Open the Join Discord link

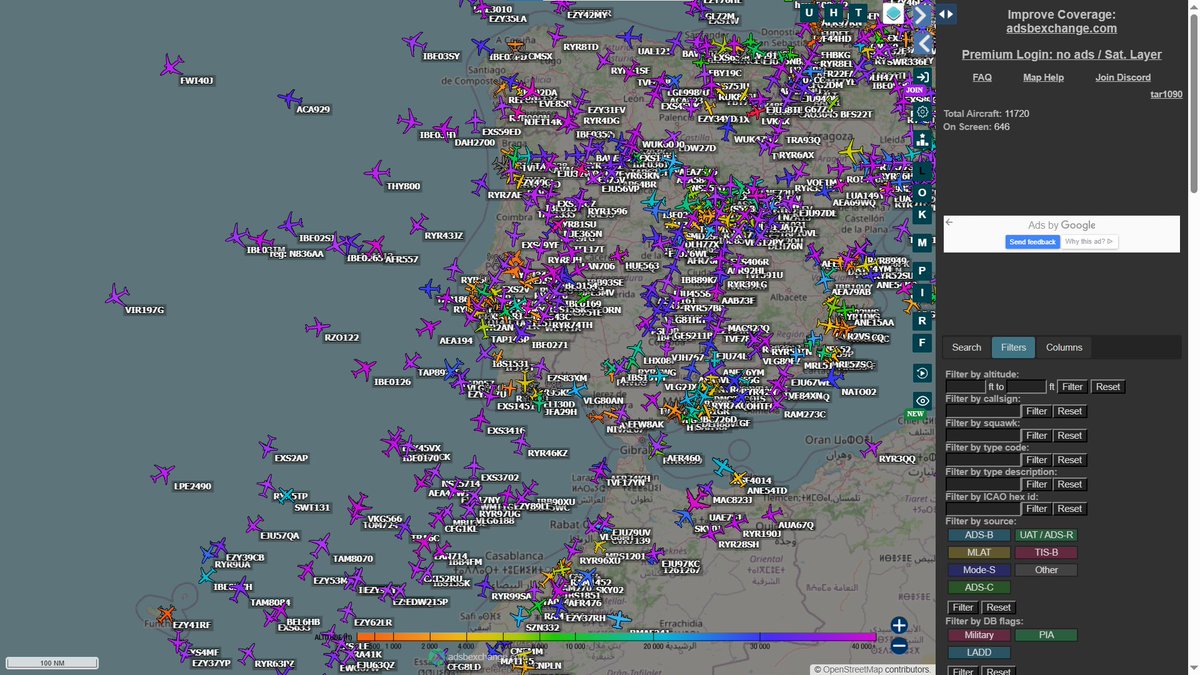click(x=1123, y=77)
